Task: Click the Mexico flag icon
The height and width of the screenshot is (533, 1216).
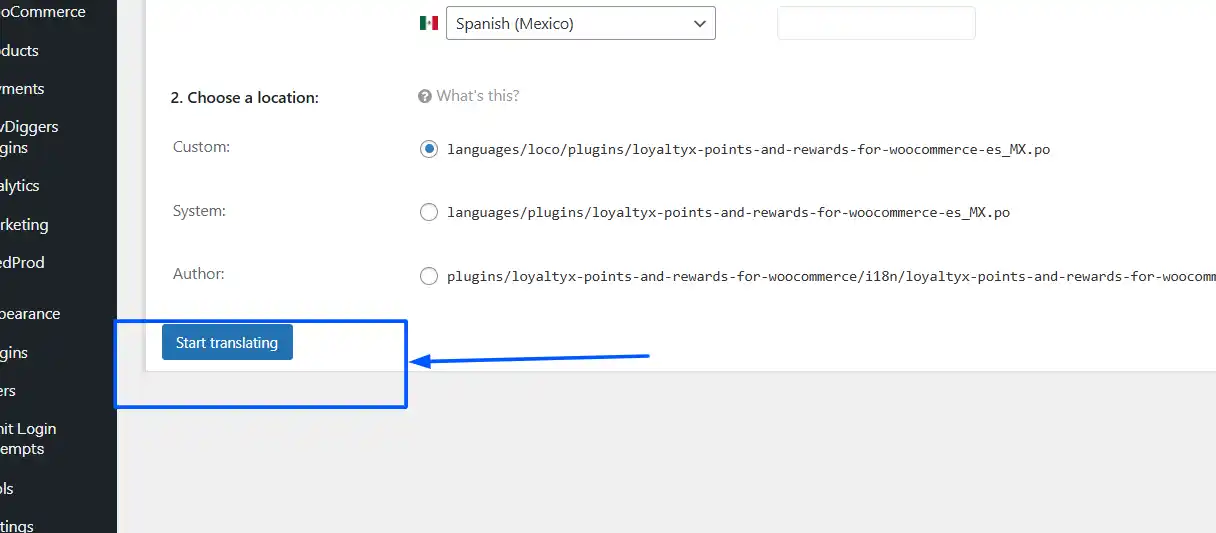Action: (x=429, y=23)
